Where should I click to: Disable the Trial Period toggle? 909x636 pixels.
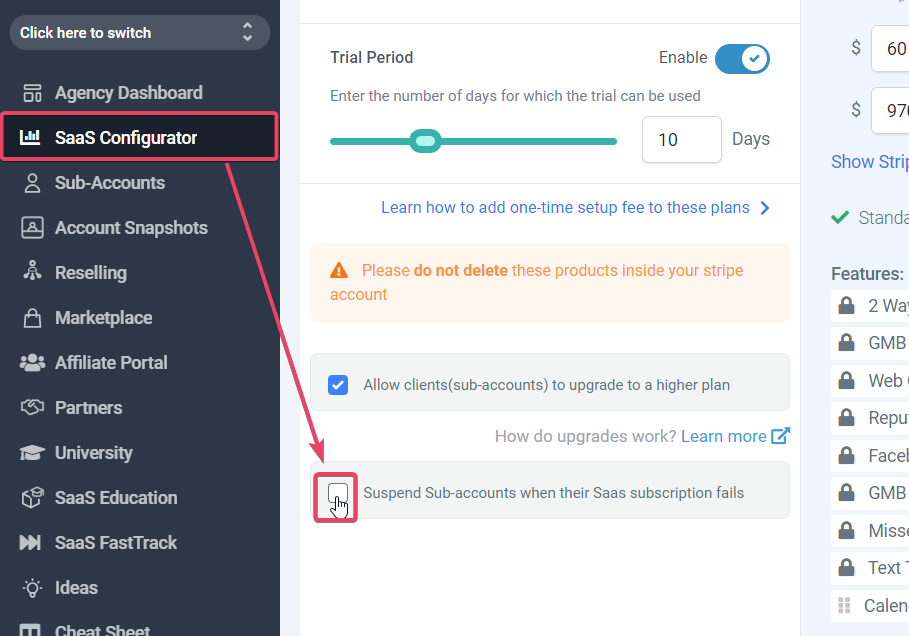(742, 59)
